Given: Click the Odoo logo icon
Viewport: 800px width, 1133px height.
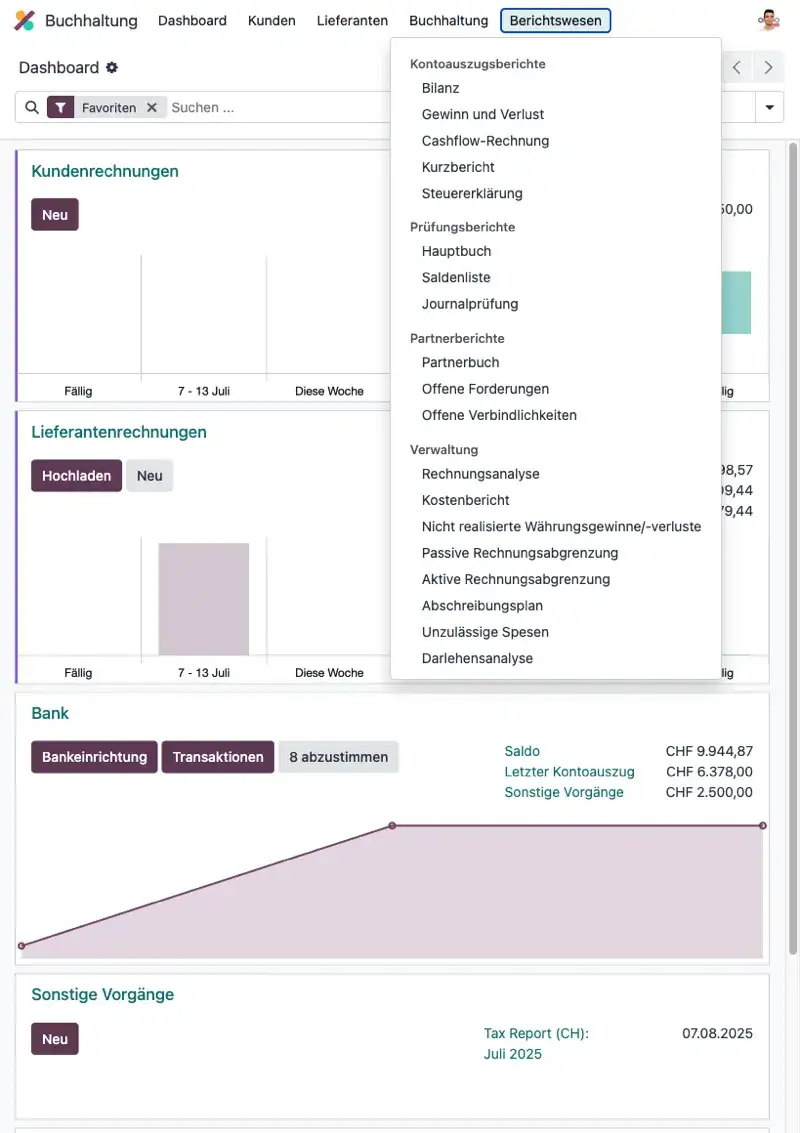Looking at the screenshot, I should 24,20.
